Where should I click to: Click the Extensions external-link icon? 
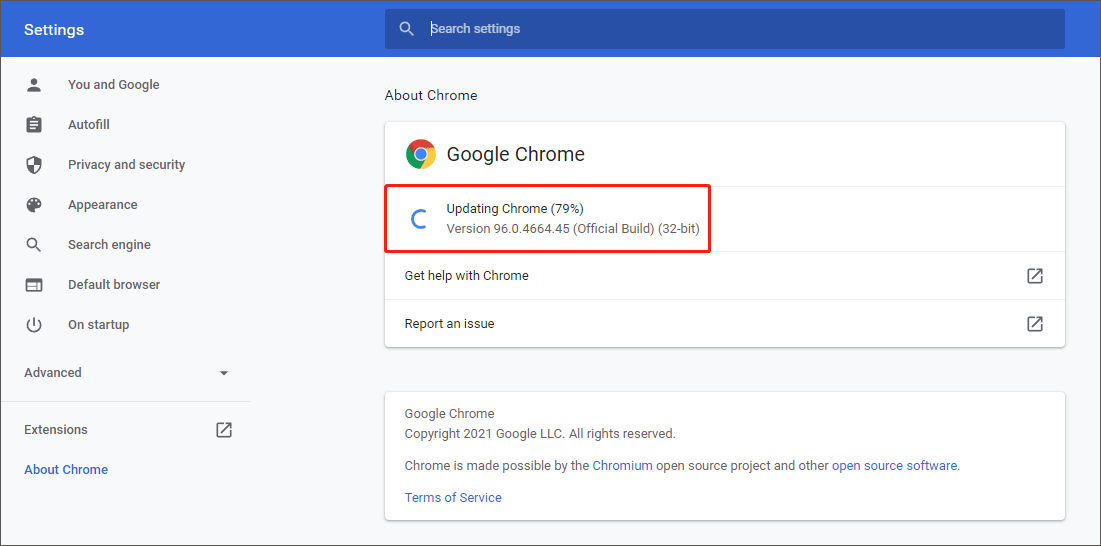(224, 430)
